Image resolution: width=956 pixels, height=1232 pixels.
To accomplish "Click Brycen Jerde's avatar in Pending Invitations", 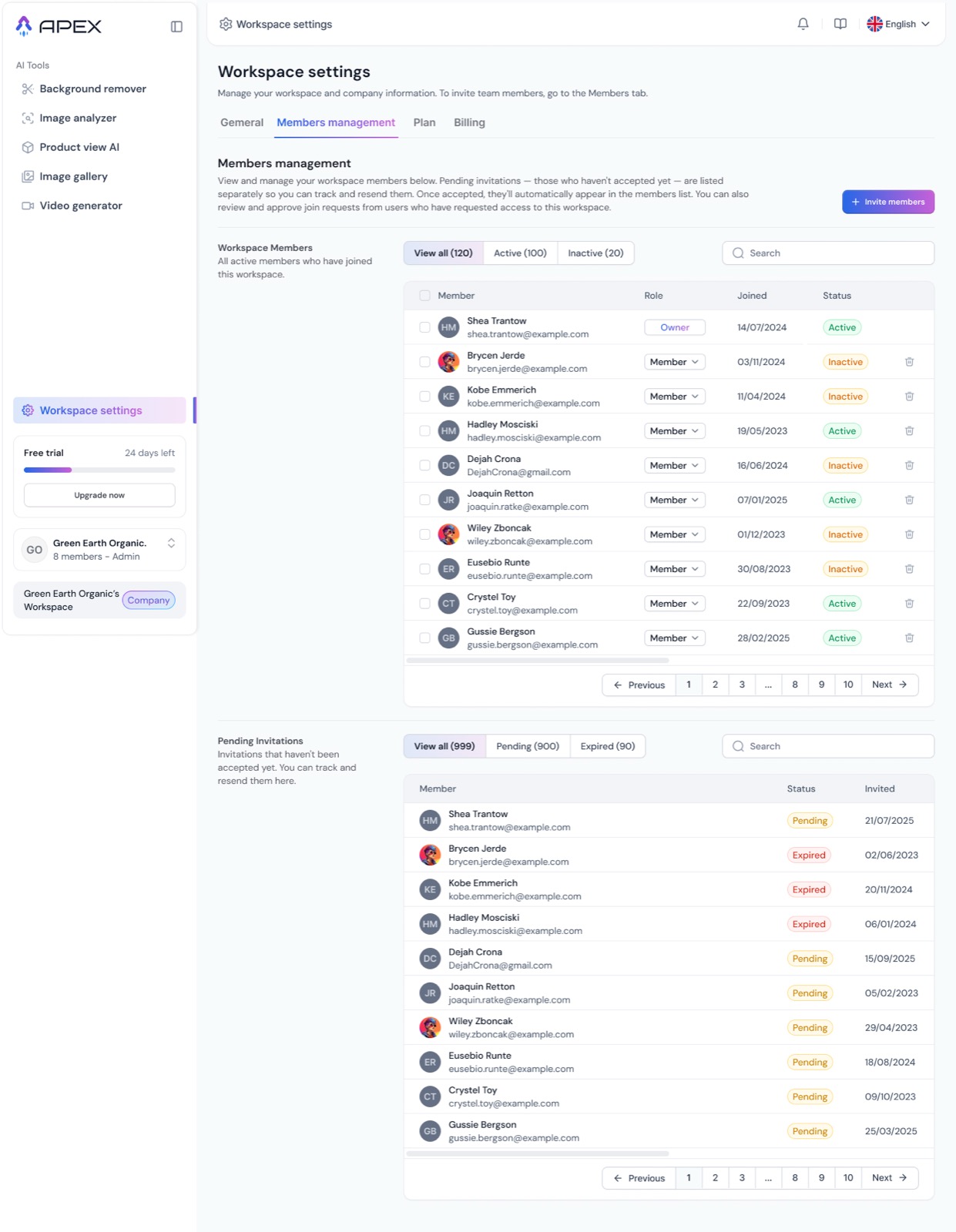I will pyautogui.click(x=430, y=855).
